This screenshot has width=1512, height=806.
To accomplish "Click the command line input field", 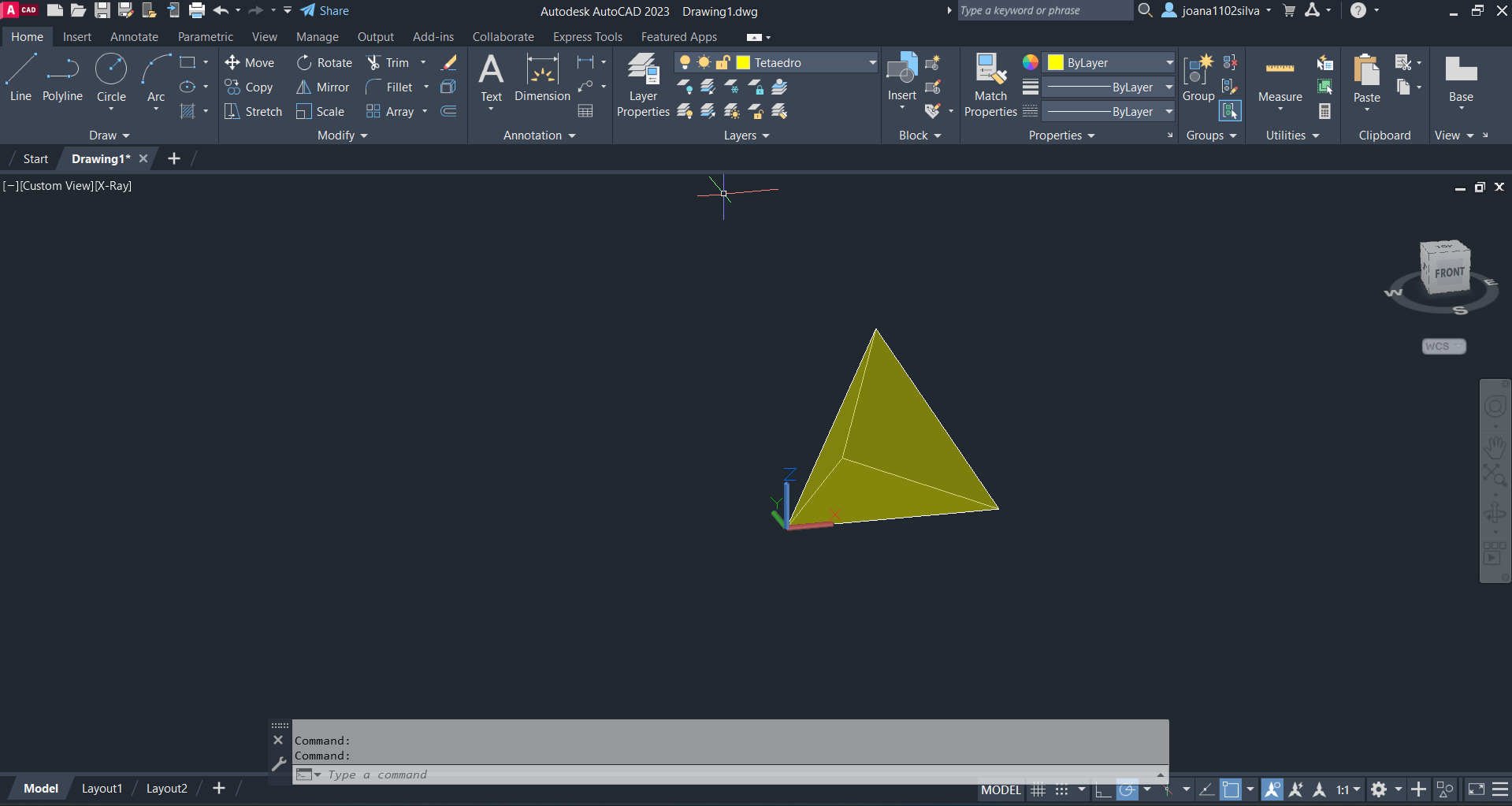I will point(730,774).
